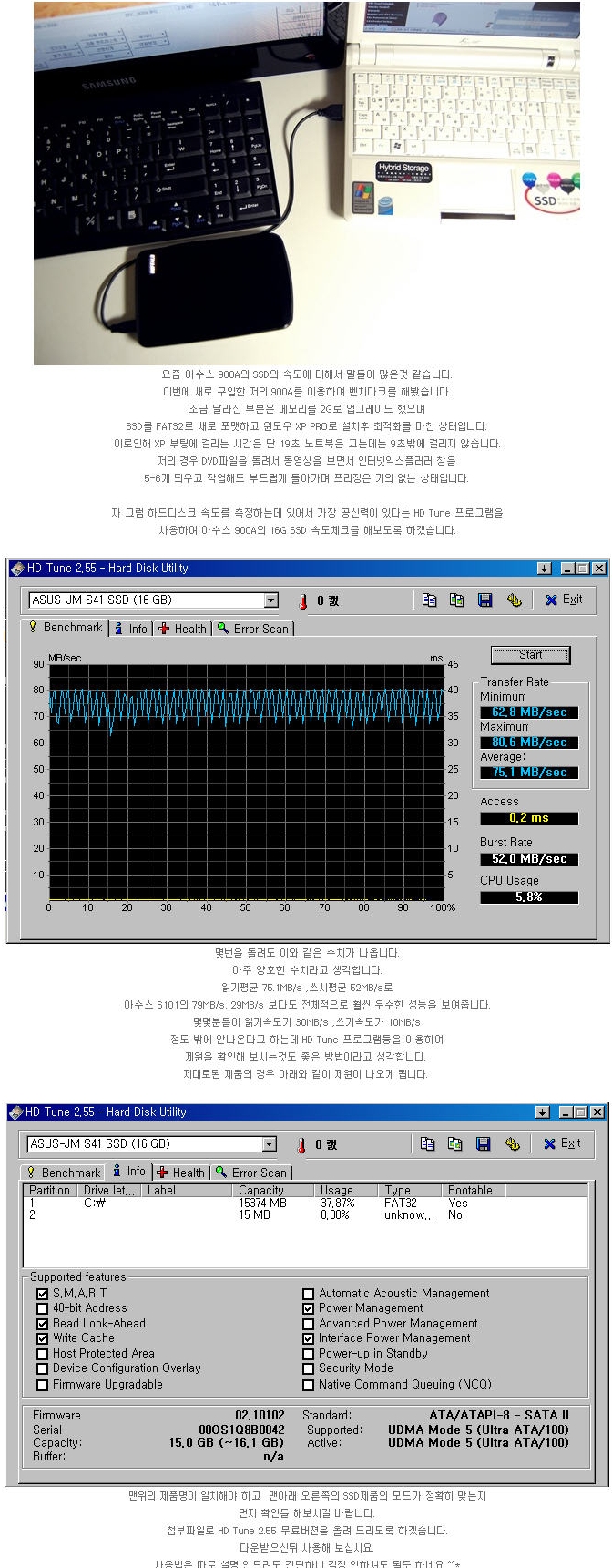Click save floppy icon in upper window toolbar
Image resolution: width=612 pixels, height=1568 pixels.
click(x=485, y=600)
